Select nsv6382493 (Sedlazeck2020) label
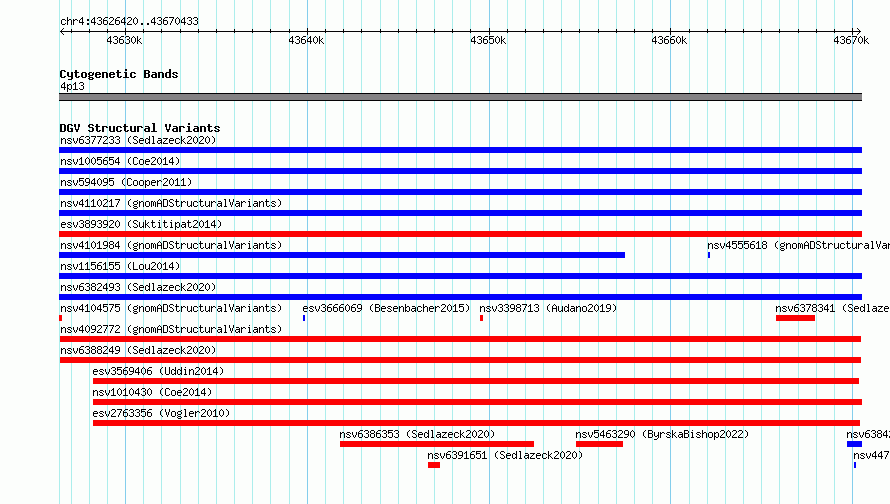This screenshot has height=504, width=890. pyautogui.click(x=138, y=287)
